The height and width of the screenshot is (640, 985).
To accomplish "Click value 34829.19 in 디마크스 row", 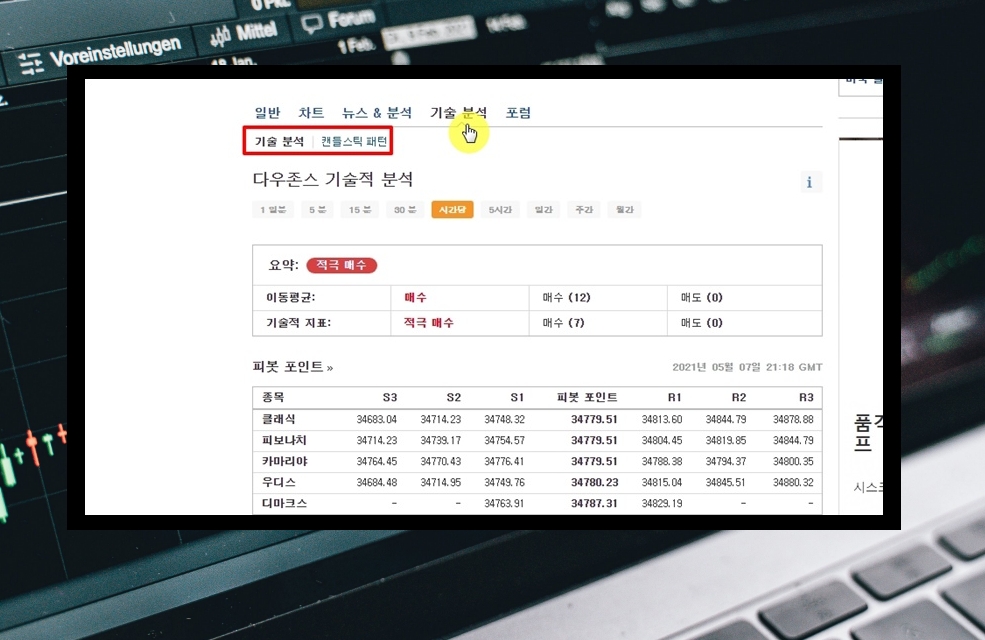I will [x=661, y=503].
